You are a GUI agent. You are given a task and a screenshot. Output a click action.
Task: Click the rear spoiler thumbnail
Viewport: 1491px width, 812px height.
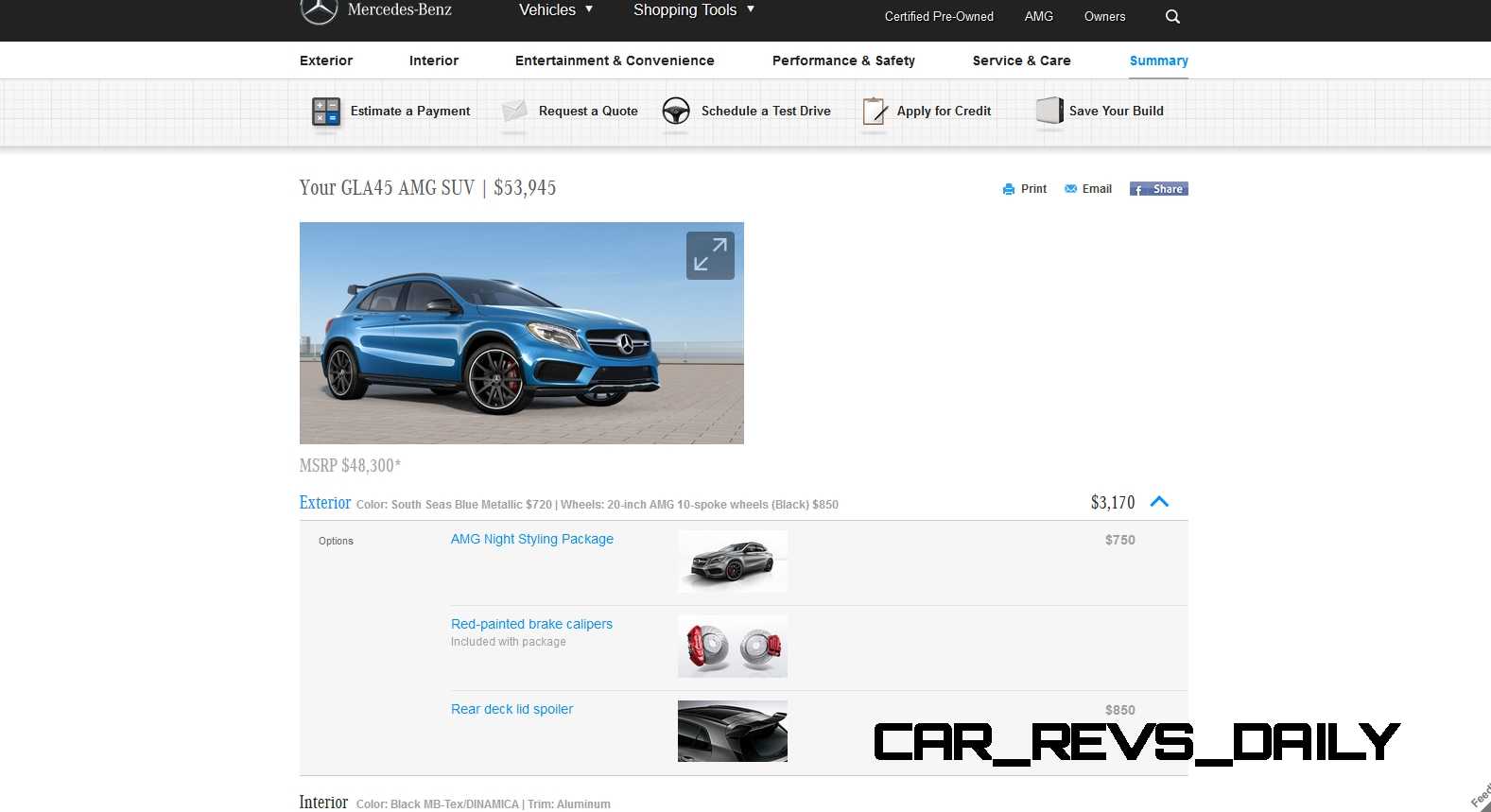click(x=733, y=732)
